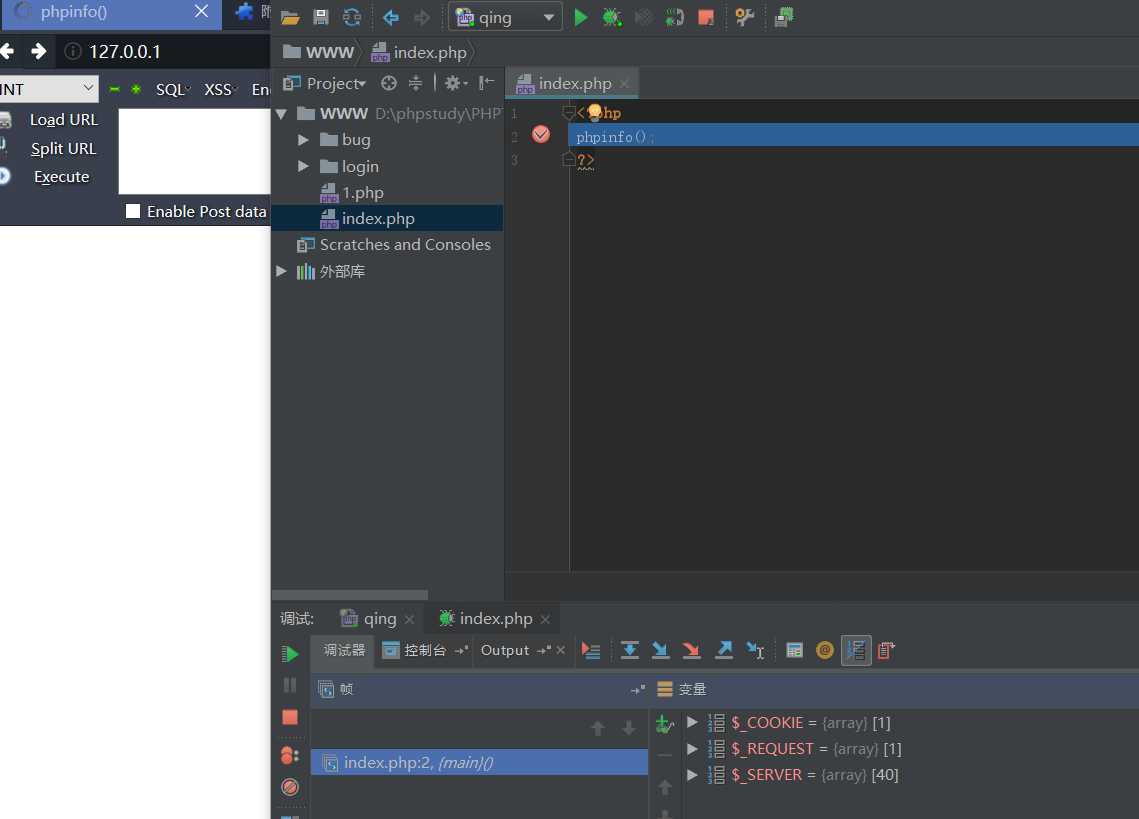This screenshot has height=819, width=1139.
Task: Select Scratches and Consoles node
Action: pos(394,245)
